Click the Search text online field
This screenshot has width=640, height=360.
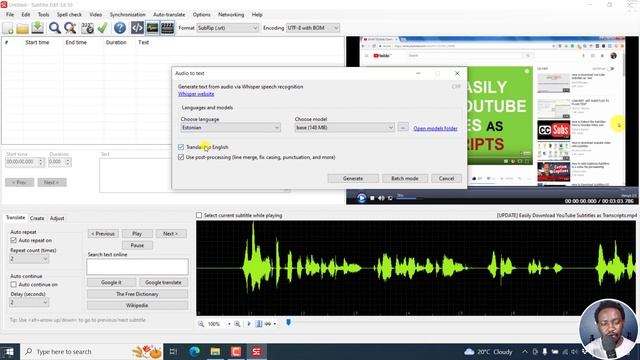coord(137,267)
